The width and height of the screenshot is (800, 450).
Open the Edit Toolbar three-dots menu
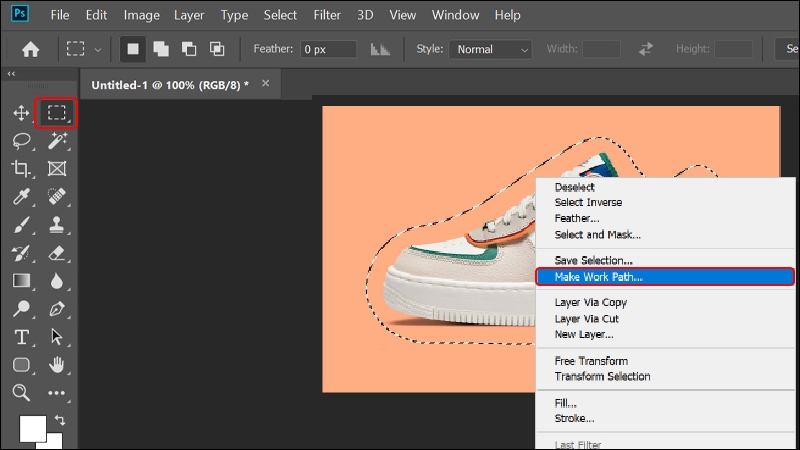tap(56, 393)
